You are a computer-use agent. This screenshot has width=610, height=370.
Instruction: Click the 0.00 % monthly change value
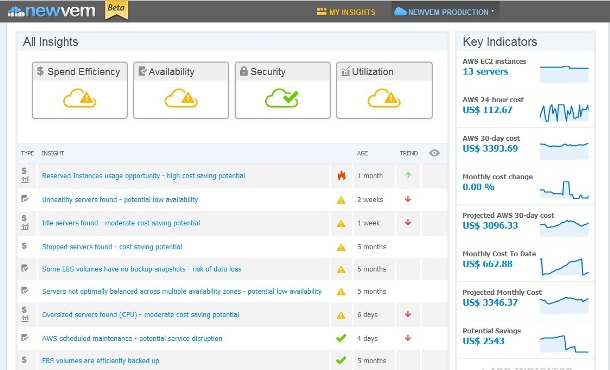479,187
